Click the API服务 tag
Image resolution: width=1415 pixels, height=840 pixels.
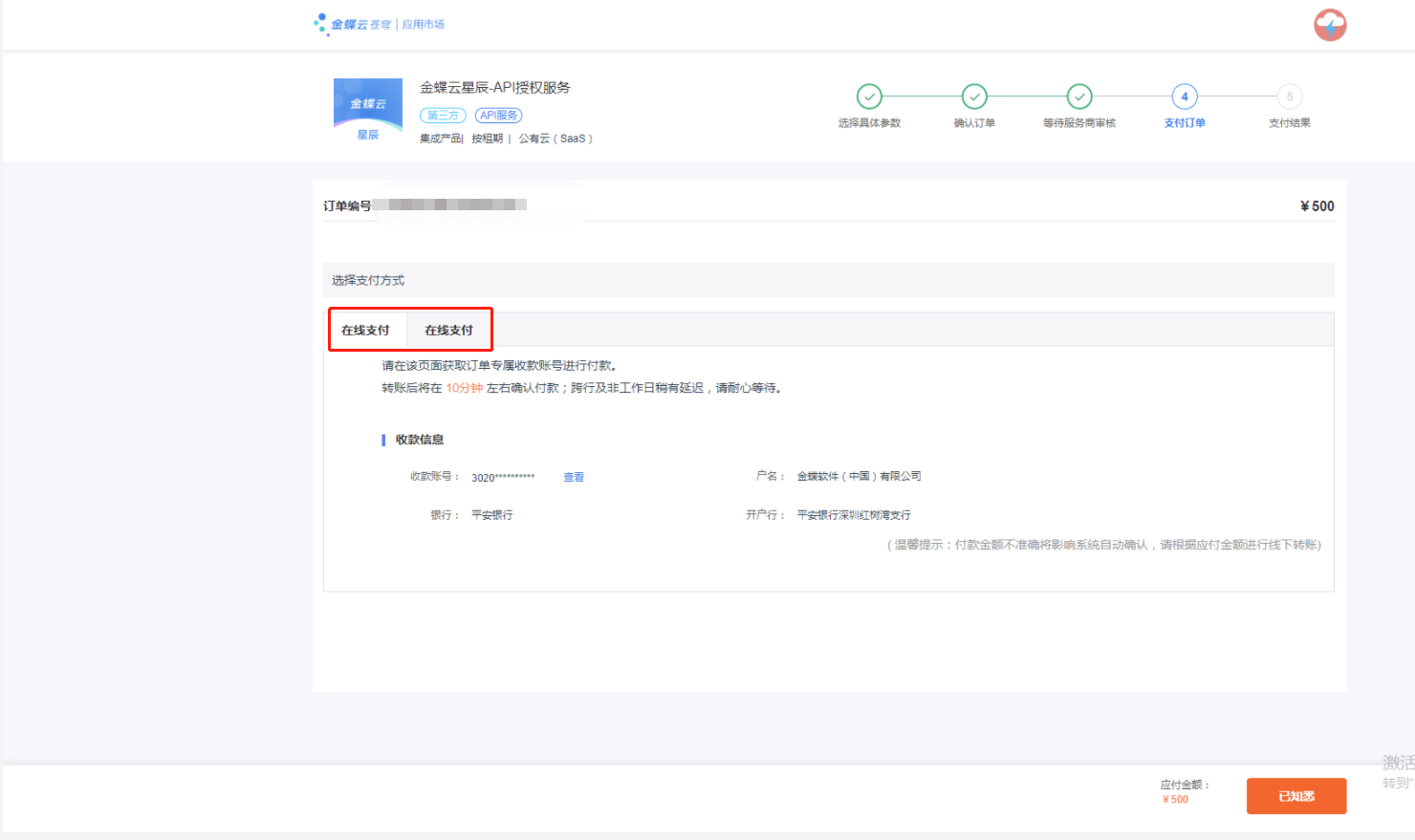498,116
